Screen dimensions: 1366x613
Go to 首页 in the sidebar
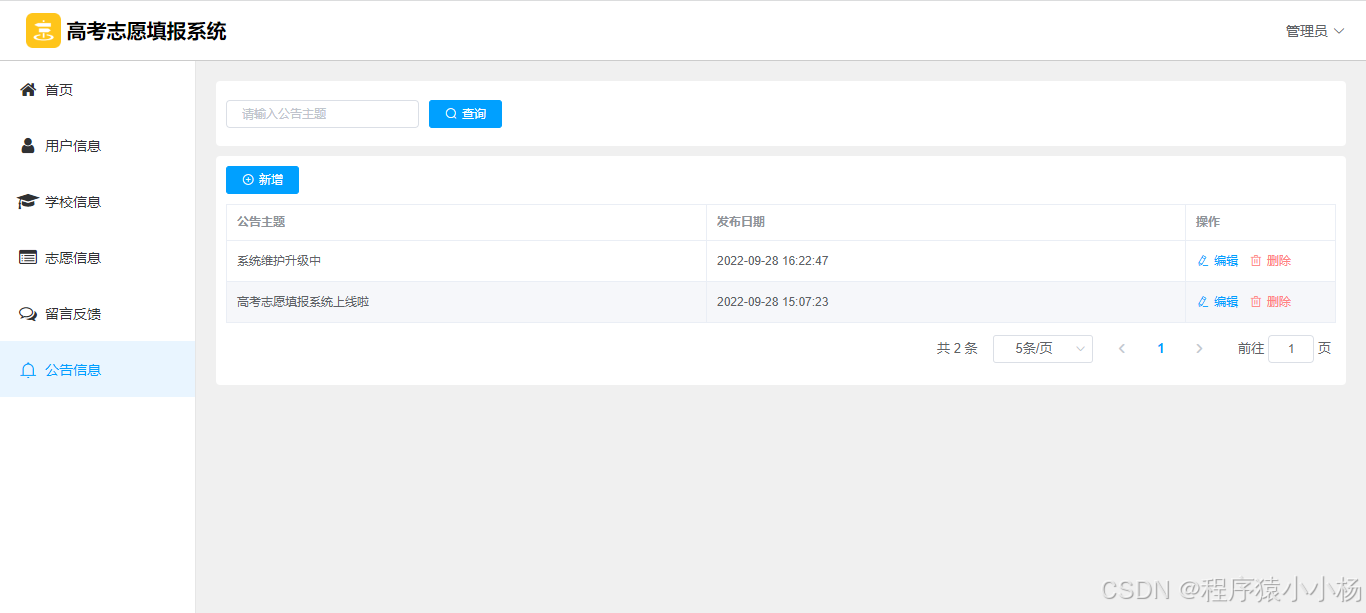pos(98,90)
